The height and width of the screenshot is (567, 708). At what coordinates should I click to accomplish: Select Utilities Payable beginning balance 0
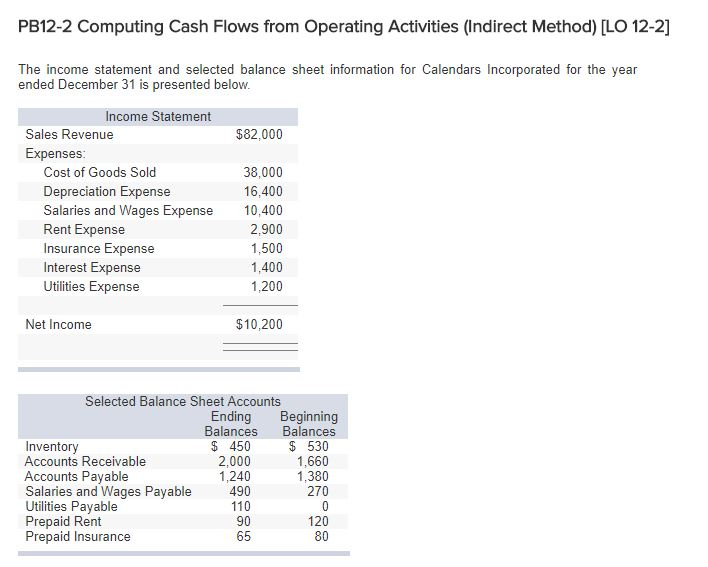pyautogui.click(x=325, y=507)
